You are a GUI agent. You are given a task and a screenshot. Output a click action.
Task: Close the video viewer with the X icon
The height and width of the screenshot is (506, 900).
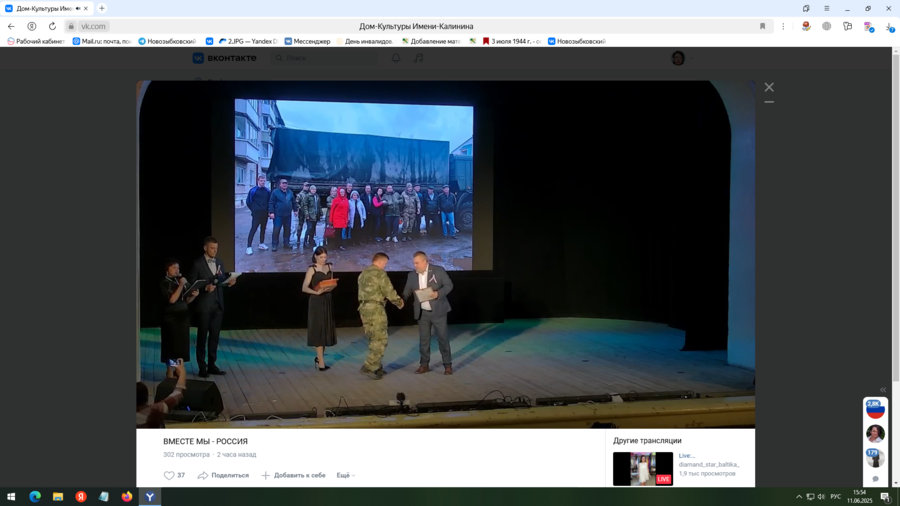(x=769, y=88)
